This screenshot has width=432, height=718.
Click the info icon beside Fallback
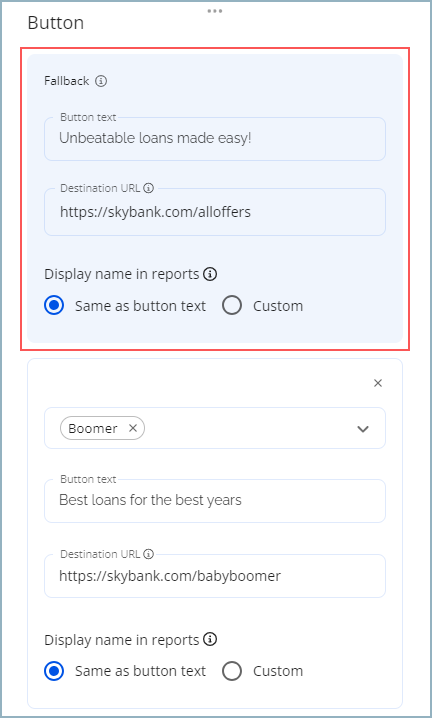coord(101,81)
